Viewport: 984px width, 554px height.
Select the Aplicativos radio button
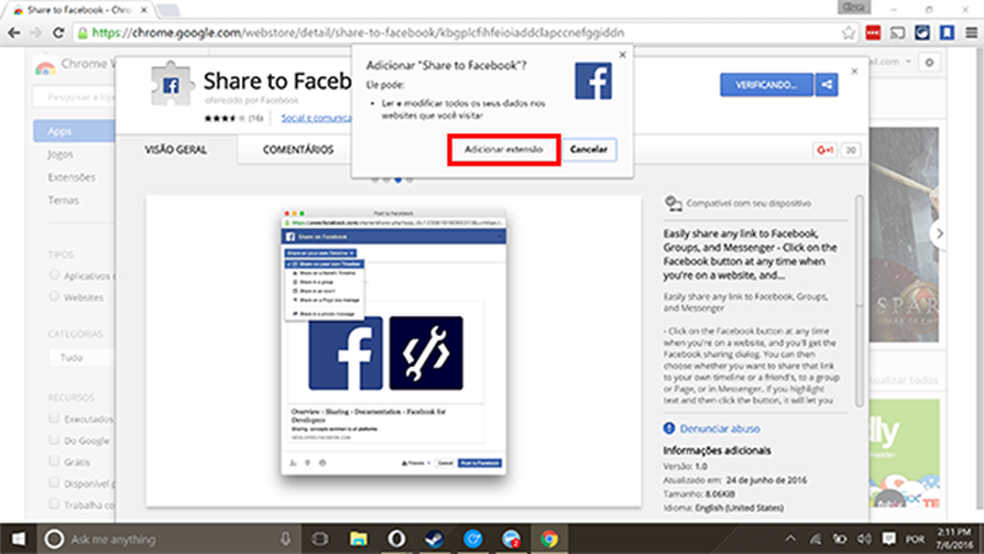54,275
